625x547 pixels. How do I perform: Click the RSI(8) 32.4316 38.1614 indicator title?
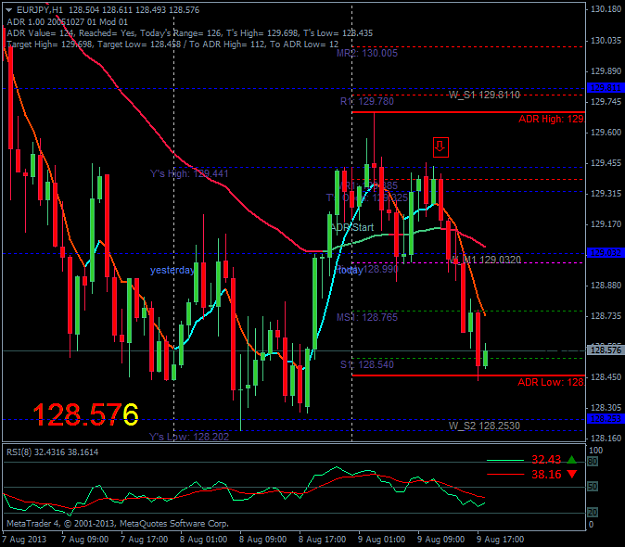[x=52, y=452]
